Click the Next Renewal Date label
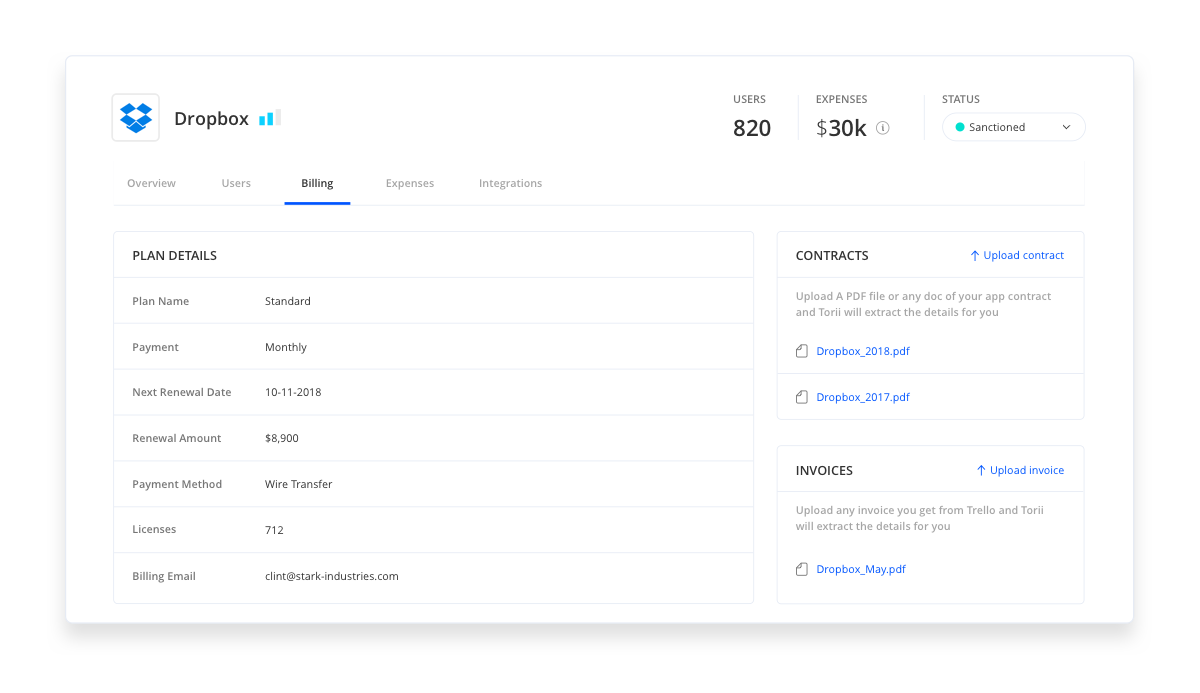 click(182, 392)
